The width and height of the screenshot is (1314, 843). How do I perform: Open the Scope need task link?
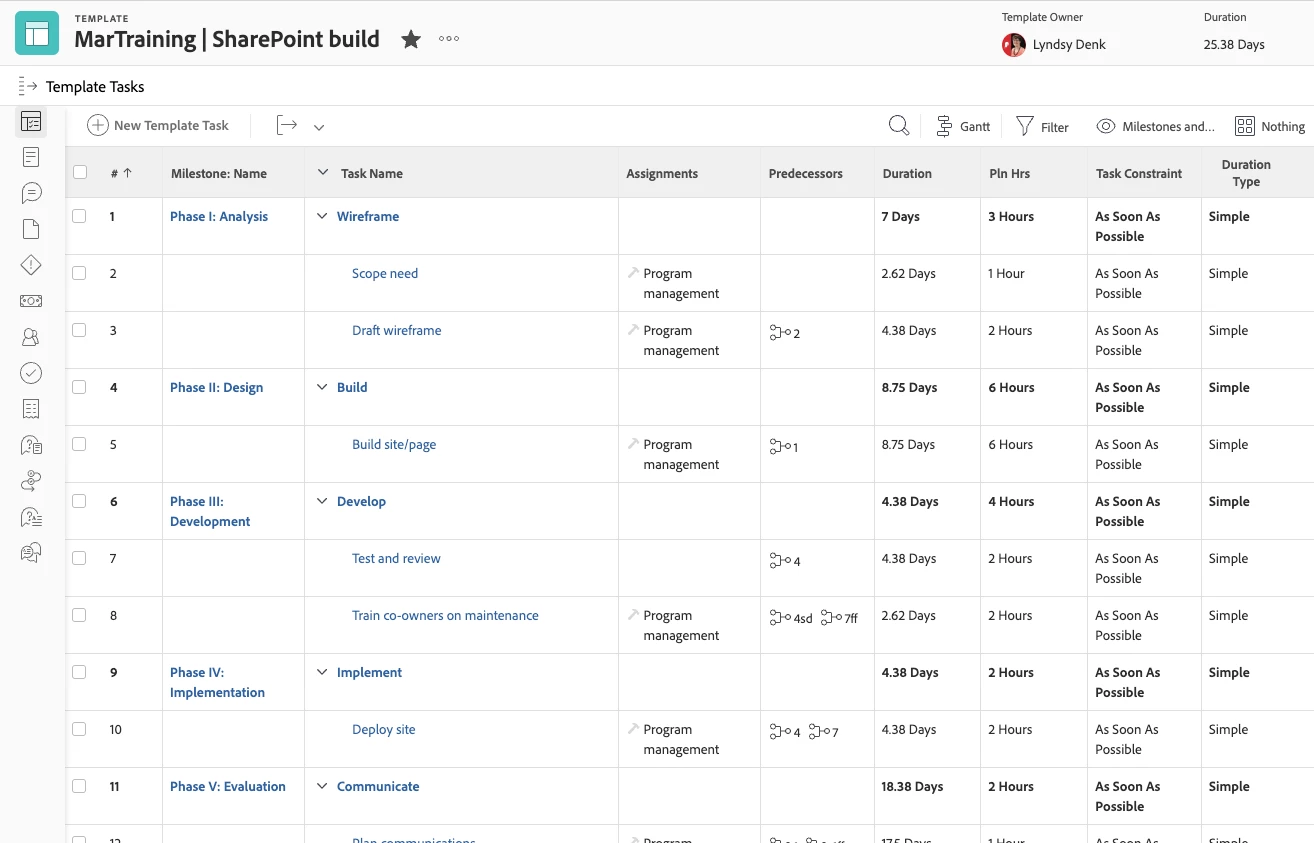[x=385, y=273]
